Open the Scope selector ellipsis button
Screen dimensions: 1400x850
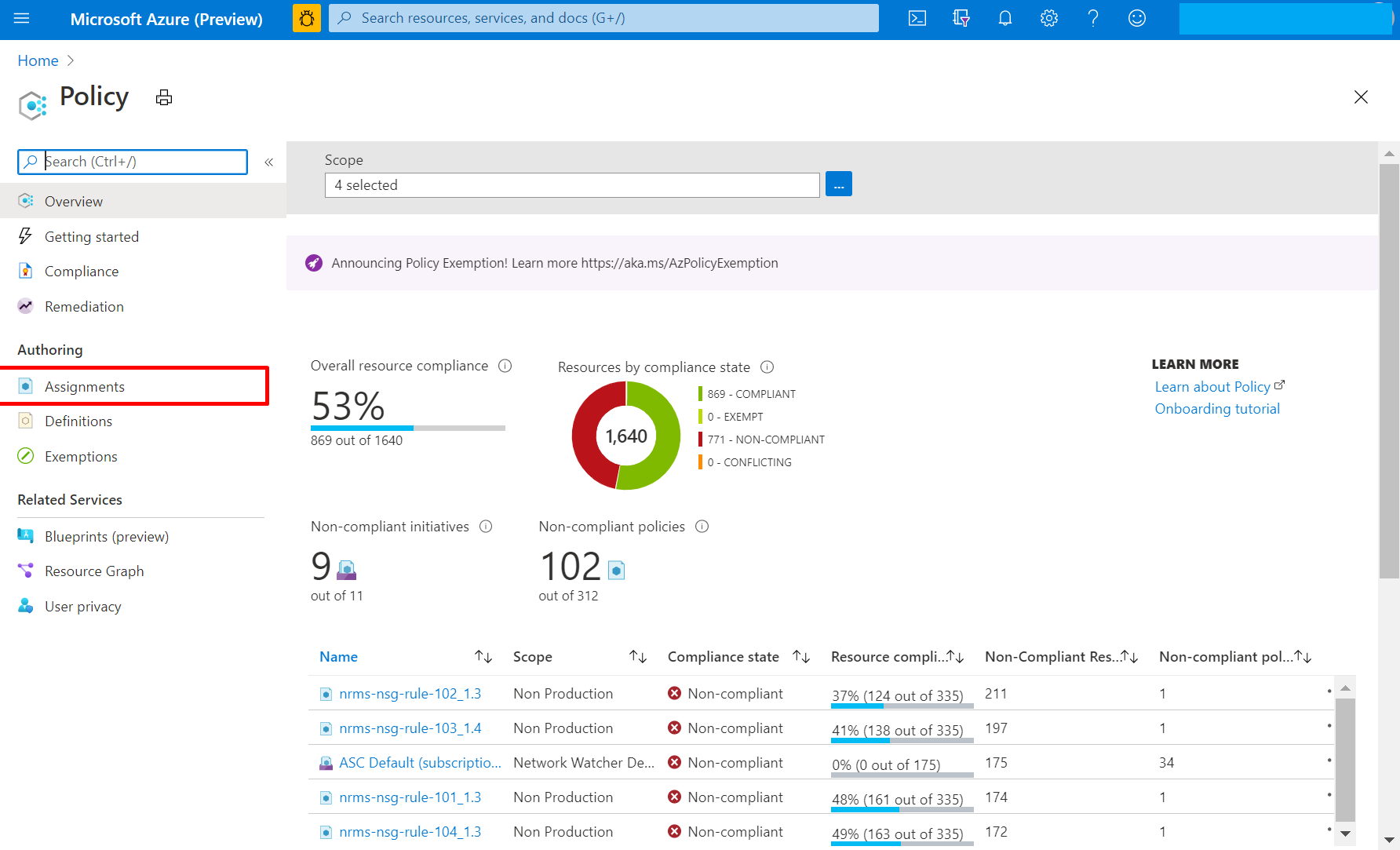(x=838, y=184)
